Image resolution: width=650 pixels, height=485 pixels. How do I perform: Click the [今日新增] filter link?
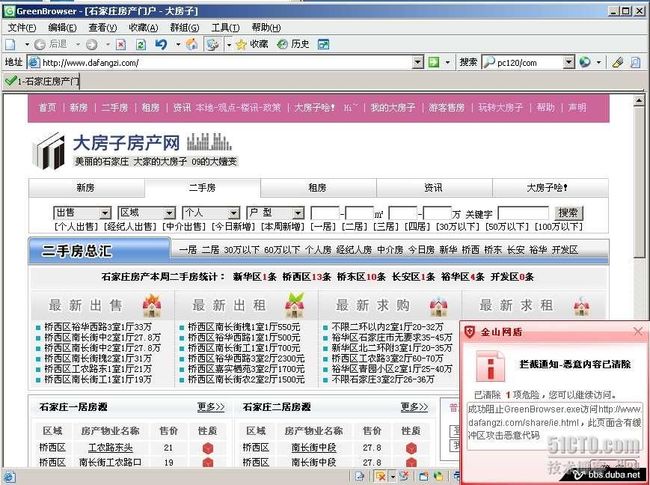pos(233,227)
